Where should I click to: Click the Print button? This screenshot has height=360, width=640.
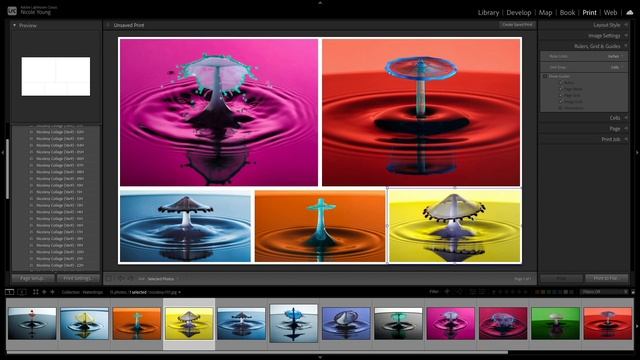561,278
